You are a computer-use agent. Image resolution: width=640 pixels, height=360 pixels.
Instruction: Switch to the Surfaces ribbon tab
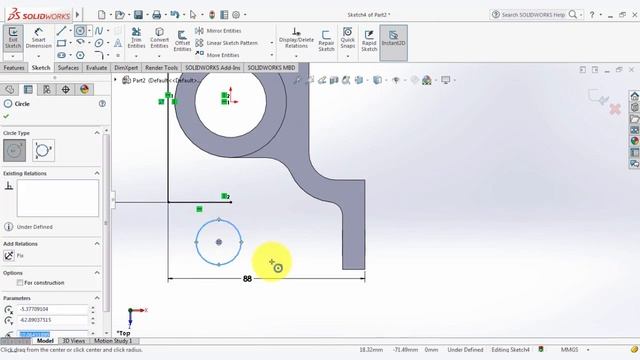68,68
